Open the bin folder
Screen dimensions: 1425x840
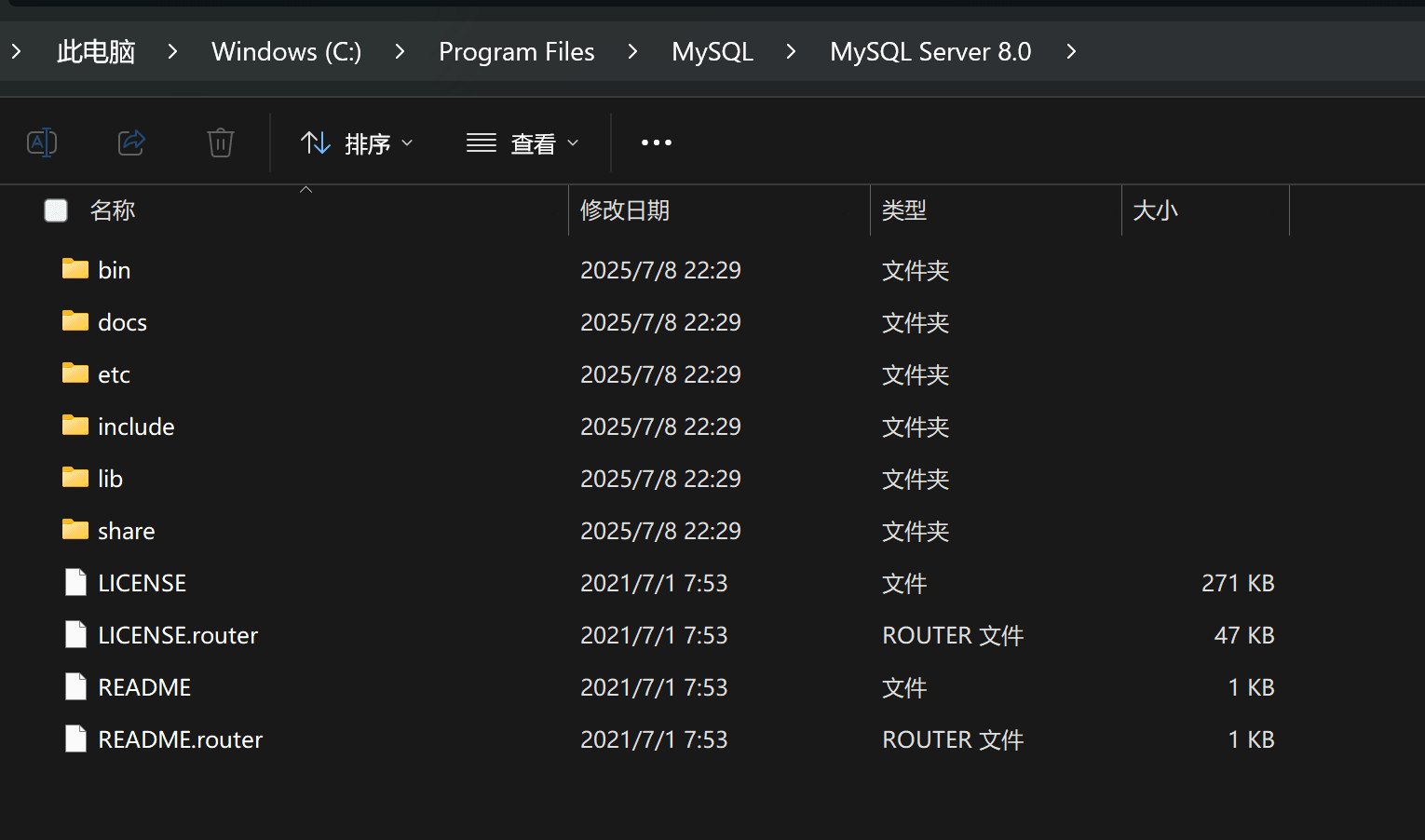pyautogui.click(x=115, y=269)
